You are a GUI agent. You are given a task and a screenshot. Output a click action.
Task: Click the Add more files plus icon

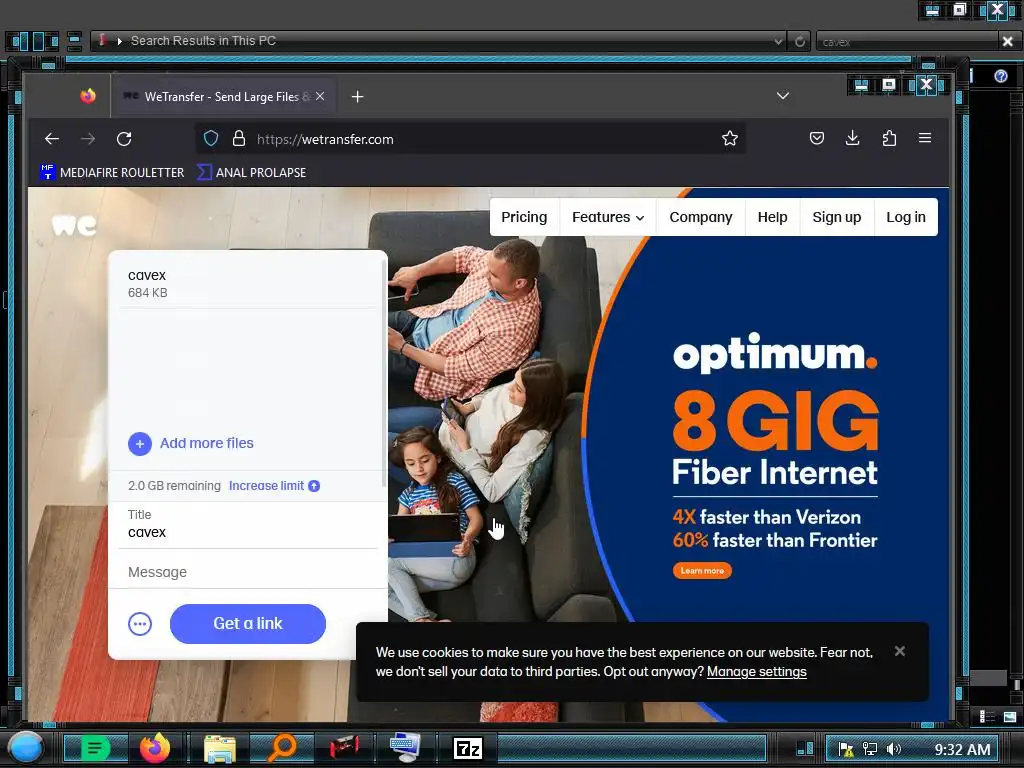pos(140,443)
